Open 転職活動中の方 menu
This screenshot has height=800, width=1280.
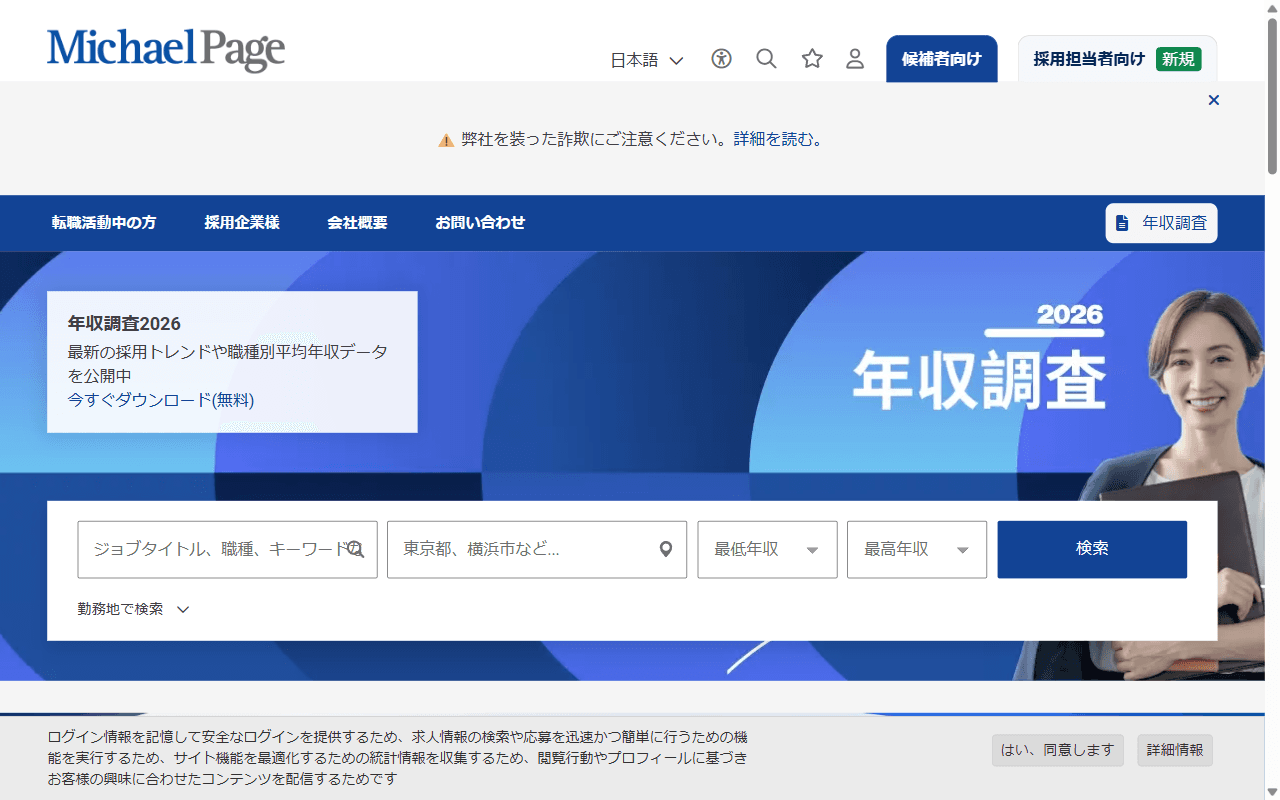tap(104, 223)
